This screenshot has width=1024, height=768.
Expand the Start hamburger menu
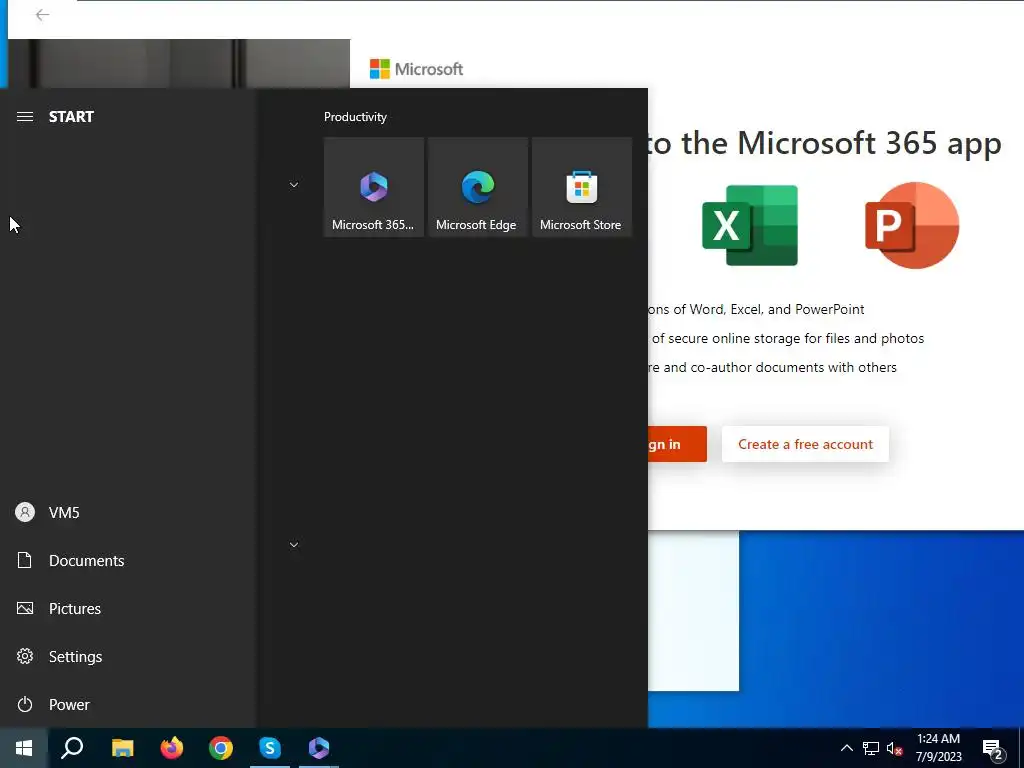click(25, 116)
